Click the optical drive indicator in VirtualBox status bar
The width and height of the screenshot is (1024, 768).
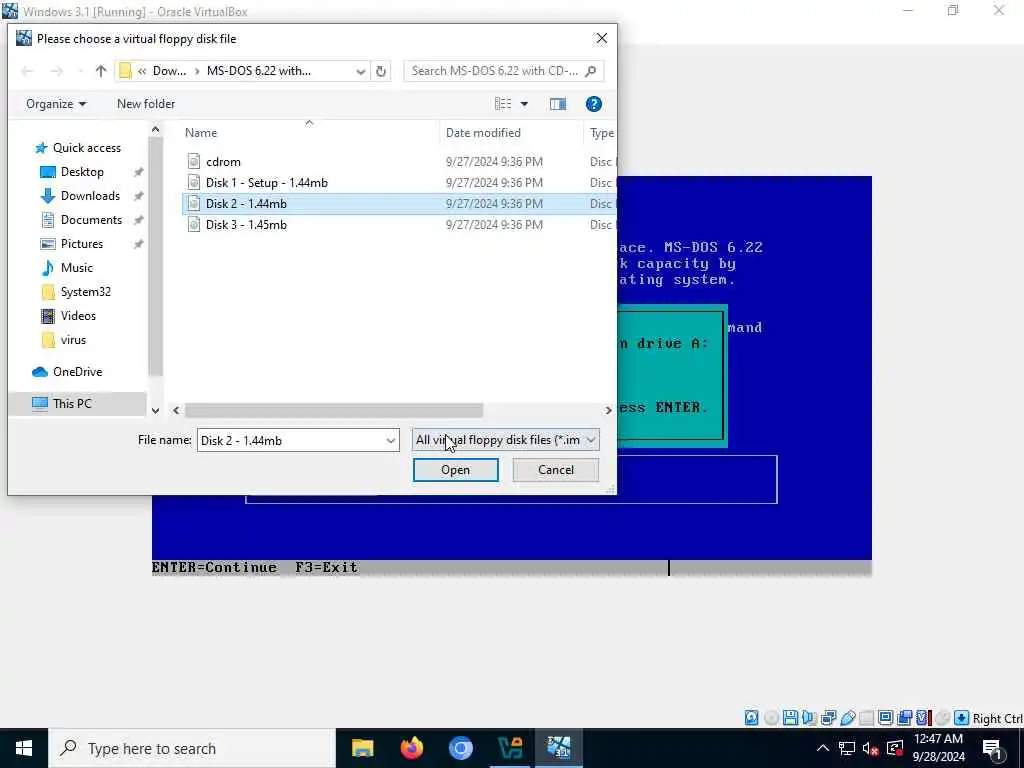tap(771, 718)
